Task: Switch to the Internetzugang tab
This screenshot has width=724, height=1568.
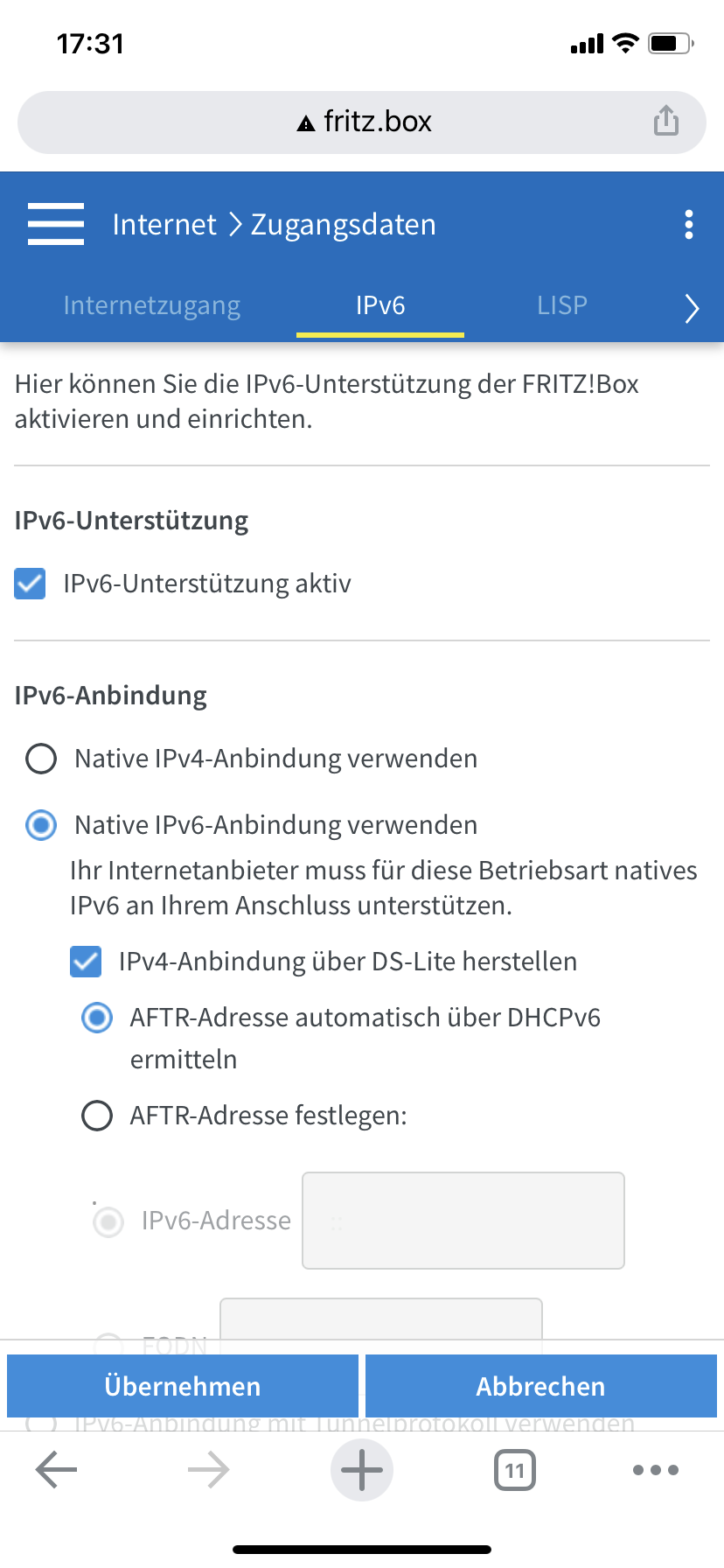Action: [x=152, y=305]
